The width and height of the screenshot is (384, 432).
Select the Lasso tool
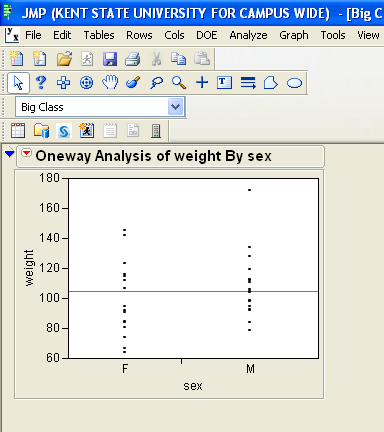(156, 83)
